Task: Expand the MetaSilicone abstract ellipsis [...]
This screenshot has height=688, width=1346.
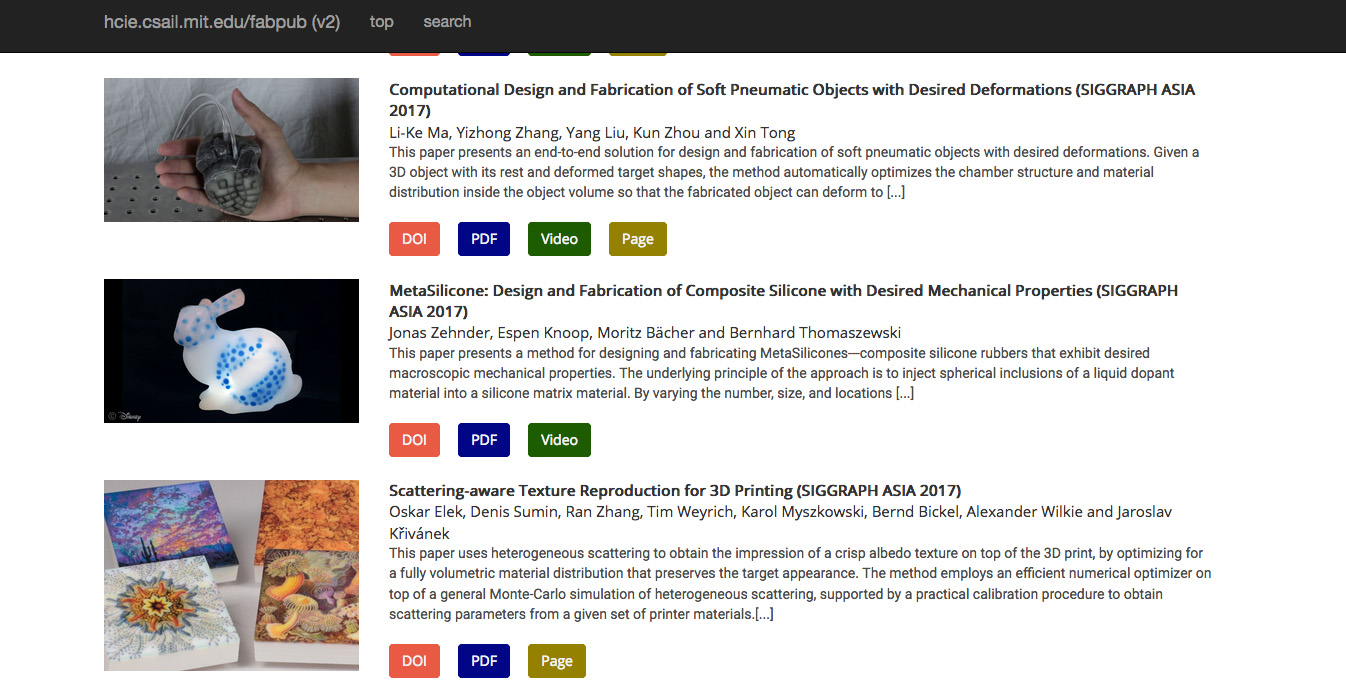Action: pyautogui.click(x=904, y=394)
